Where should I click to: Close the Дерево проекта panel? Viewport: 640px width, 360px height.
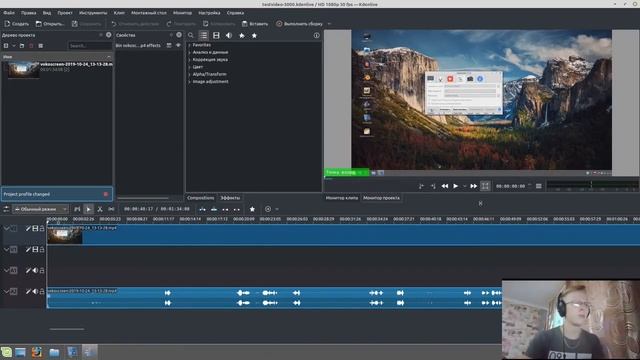point(109,35)
